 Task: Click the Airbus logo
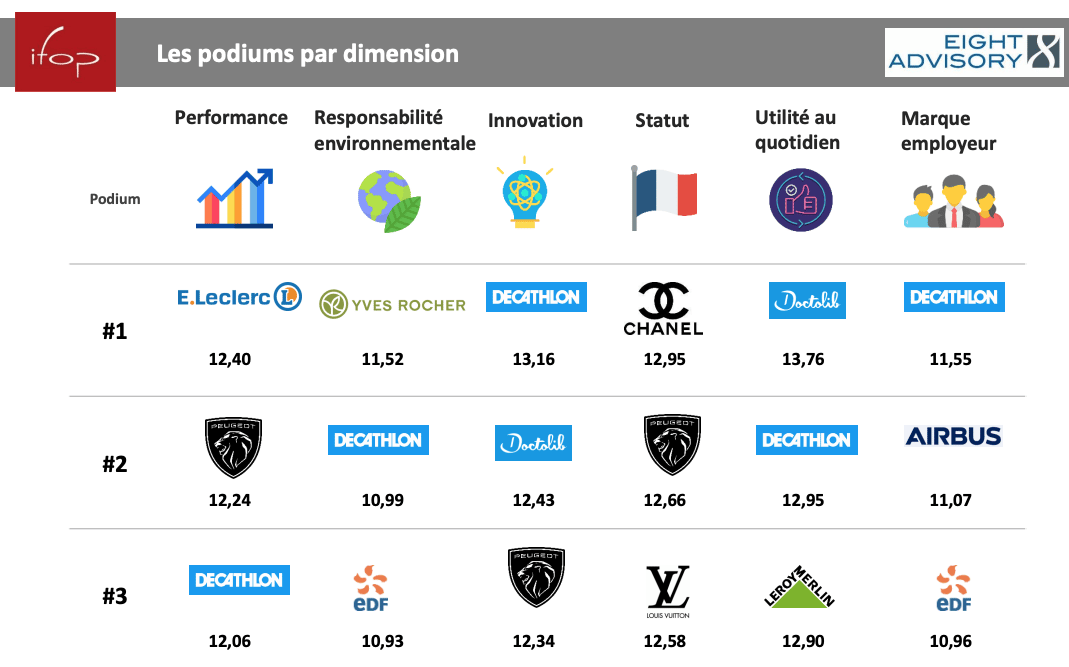[953, 436]
